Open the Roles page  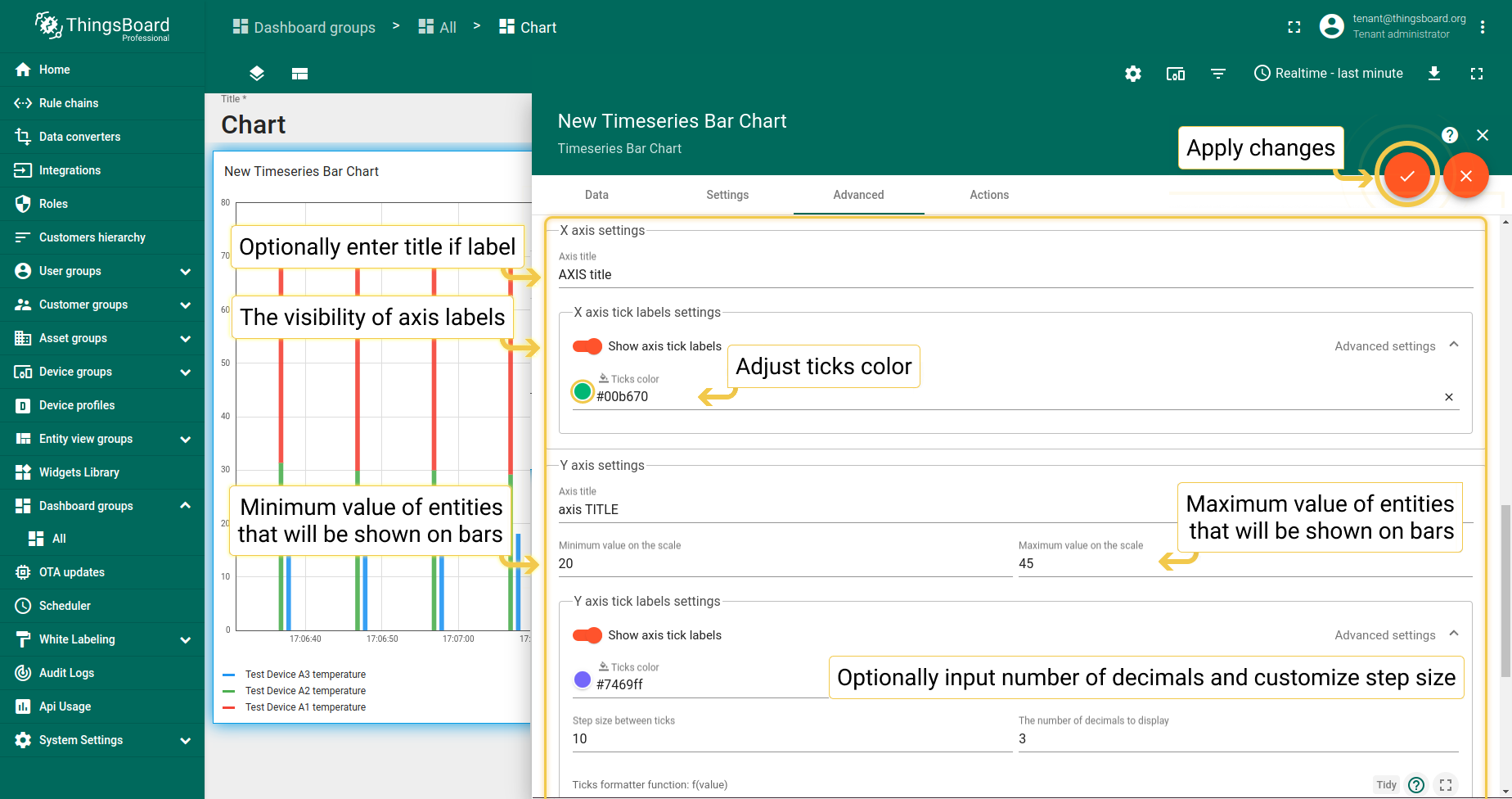(x=102, y=204)
